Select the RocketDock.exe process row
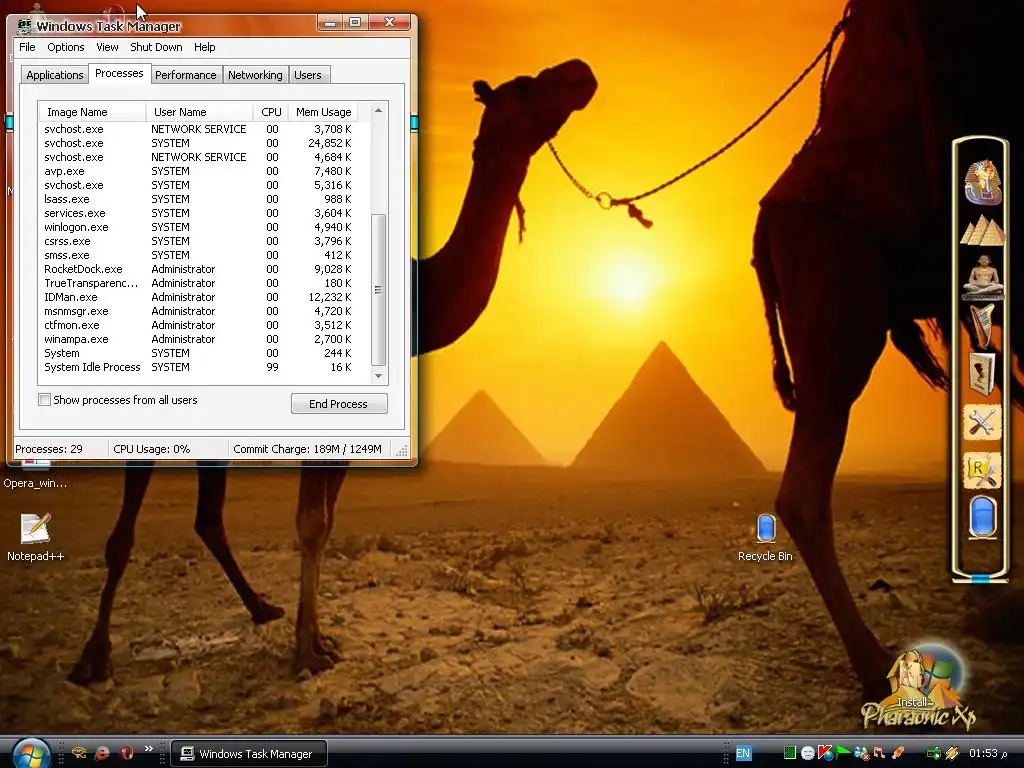Screen dimensions: 1024x768 [198, 269]
